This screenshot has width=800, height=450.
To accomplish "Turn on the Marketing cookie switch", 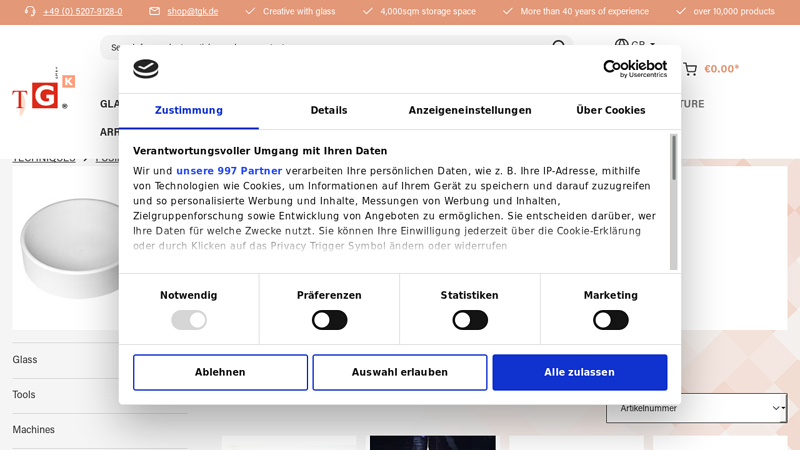I will click(x=610, y=320).
